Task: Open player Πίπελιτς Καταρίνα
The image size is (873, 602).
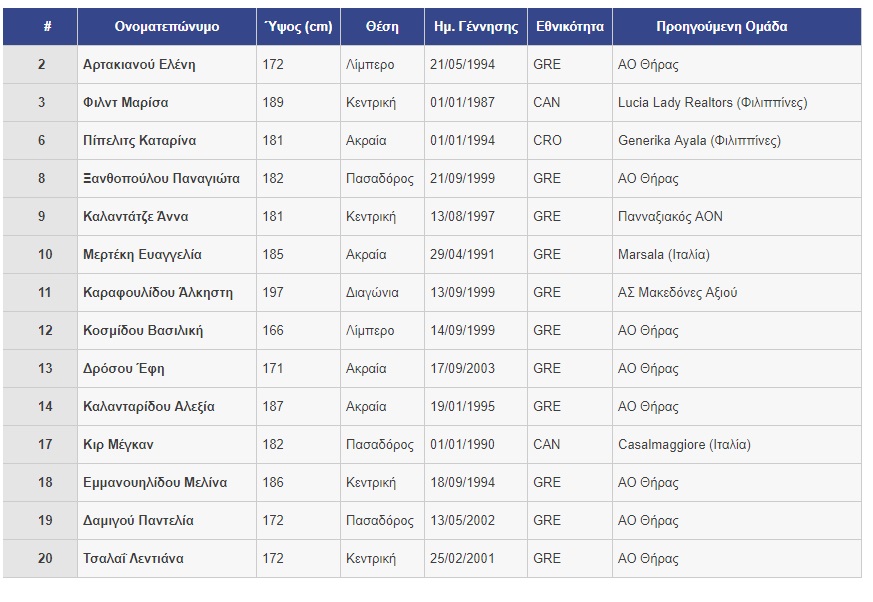Action: [139, 140]
